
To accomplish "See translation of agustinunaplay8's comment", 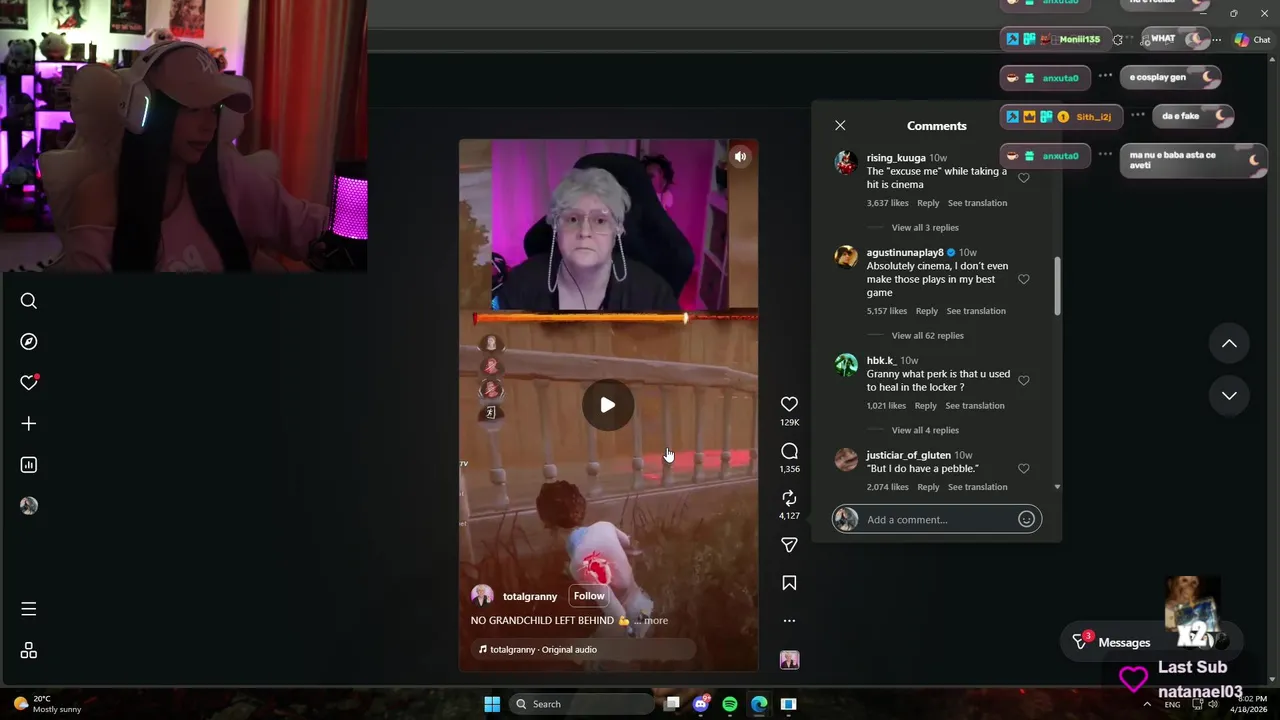I will click(976, 311).
